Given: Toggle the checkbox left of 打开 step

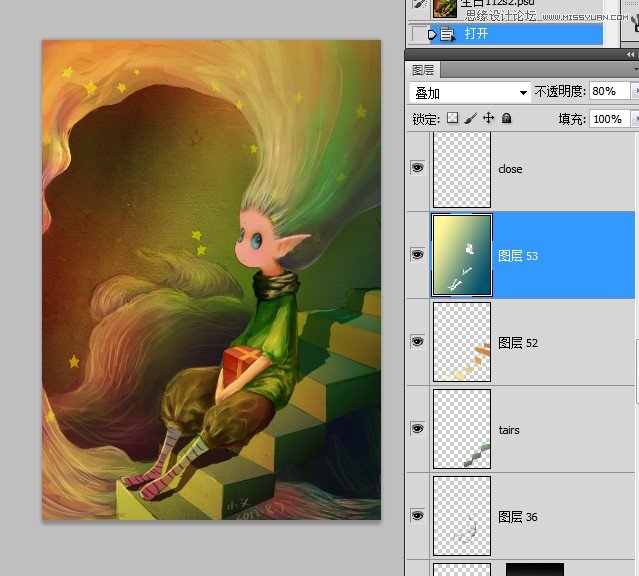Looking at the screenshot, I should [x=418, y=34].
